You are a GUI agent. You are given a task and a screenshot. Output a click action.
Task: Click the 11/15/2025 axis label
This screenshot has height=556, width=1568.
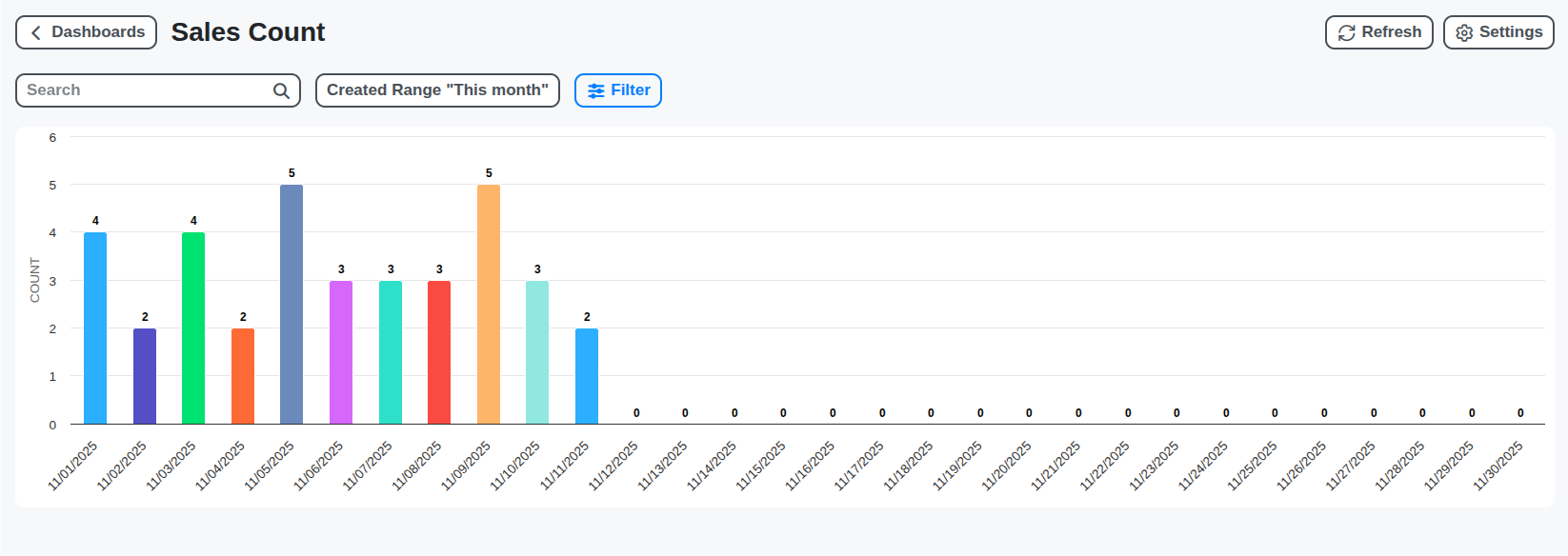(761, 466)
